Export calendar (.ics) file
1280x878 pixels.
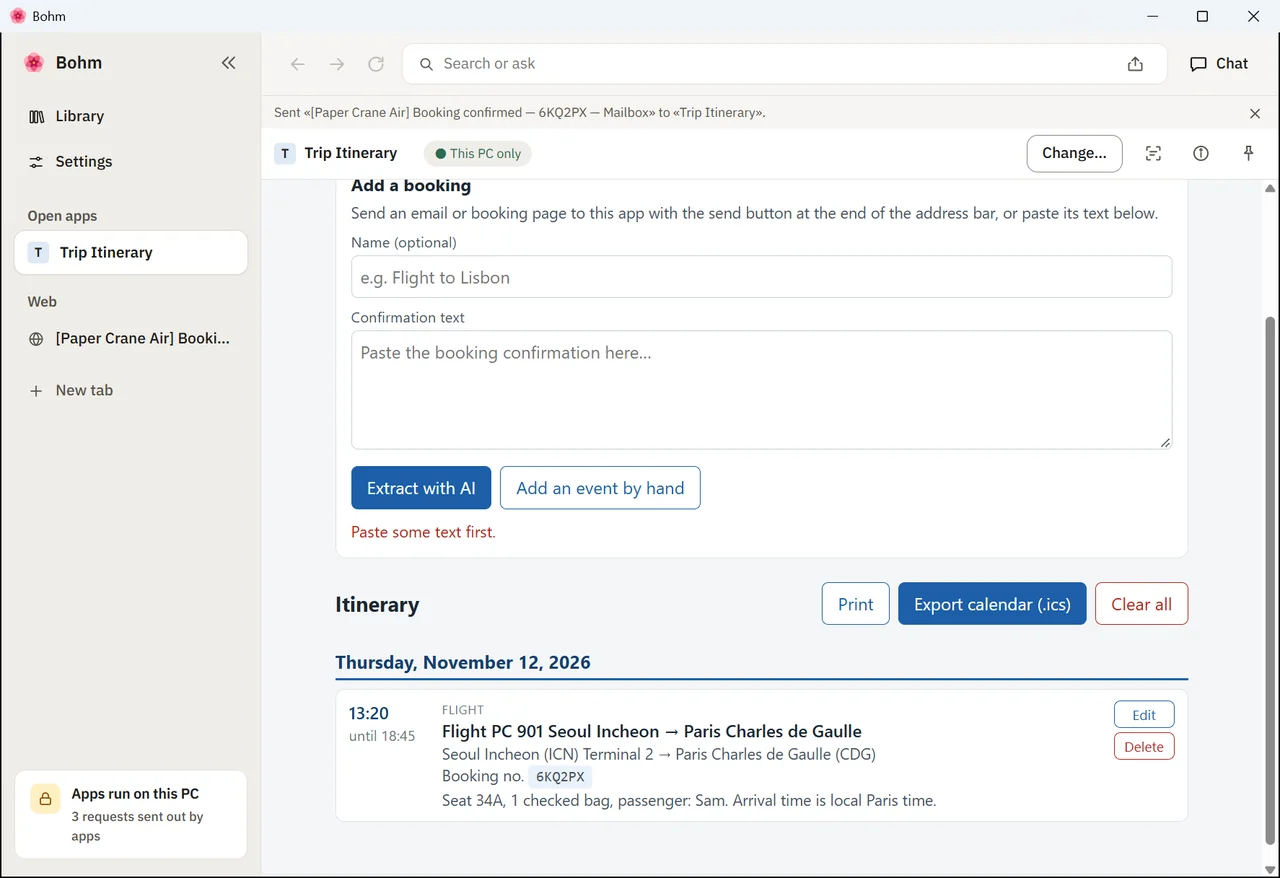(x=992, y=604)
